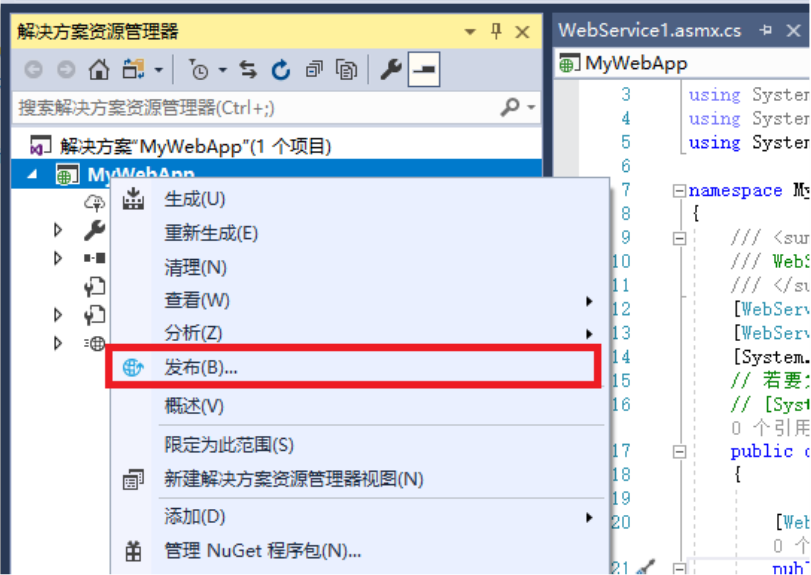Open the Solution Explorer window options dropdown

(x=470, y=32)
